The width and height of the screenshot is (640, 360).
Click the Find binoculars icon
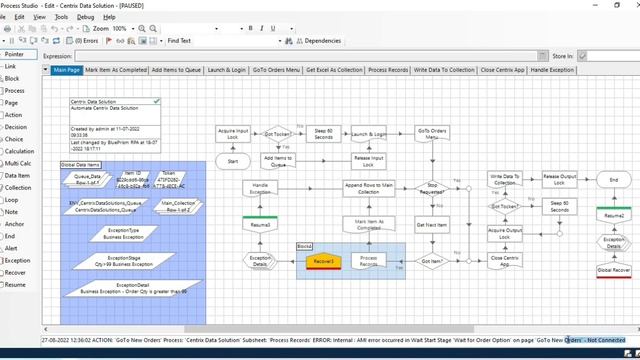(289, 41)
